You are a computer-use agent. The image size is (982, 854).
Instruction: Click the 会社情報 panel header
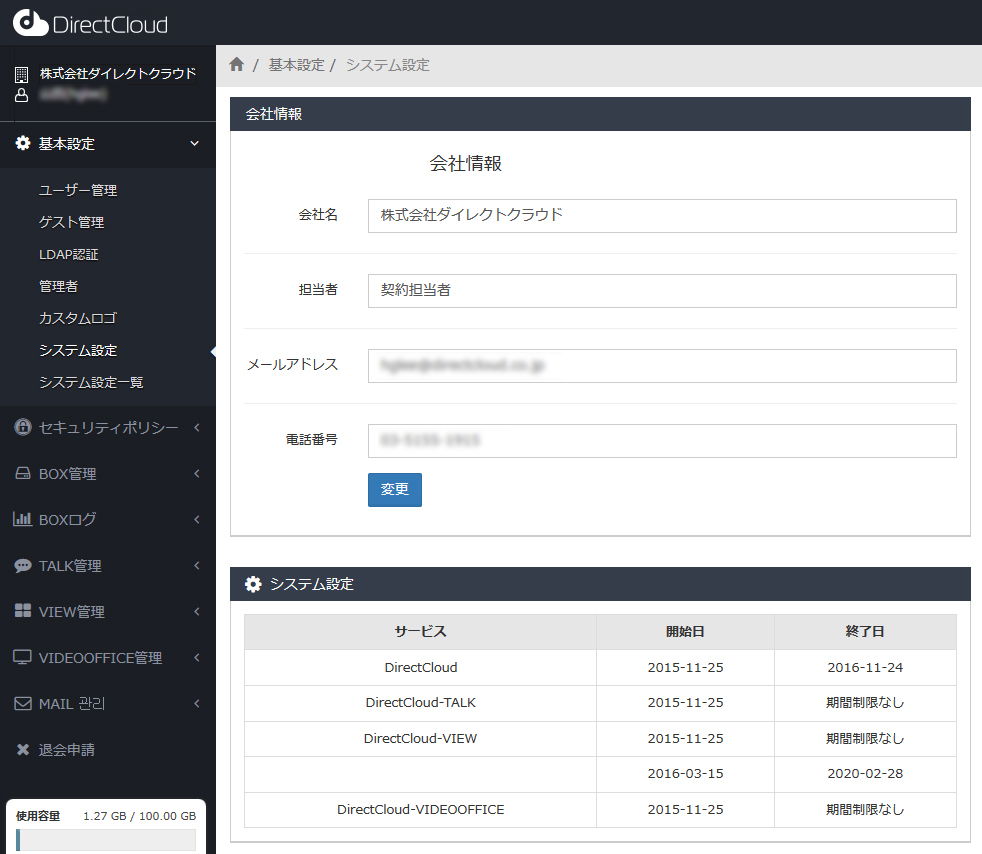tap(600, 114)
